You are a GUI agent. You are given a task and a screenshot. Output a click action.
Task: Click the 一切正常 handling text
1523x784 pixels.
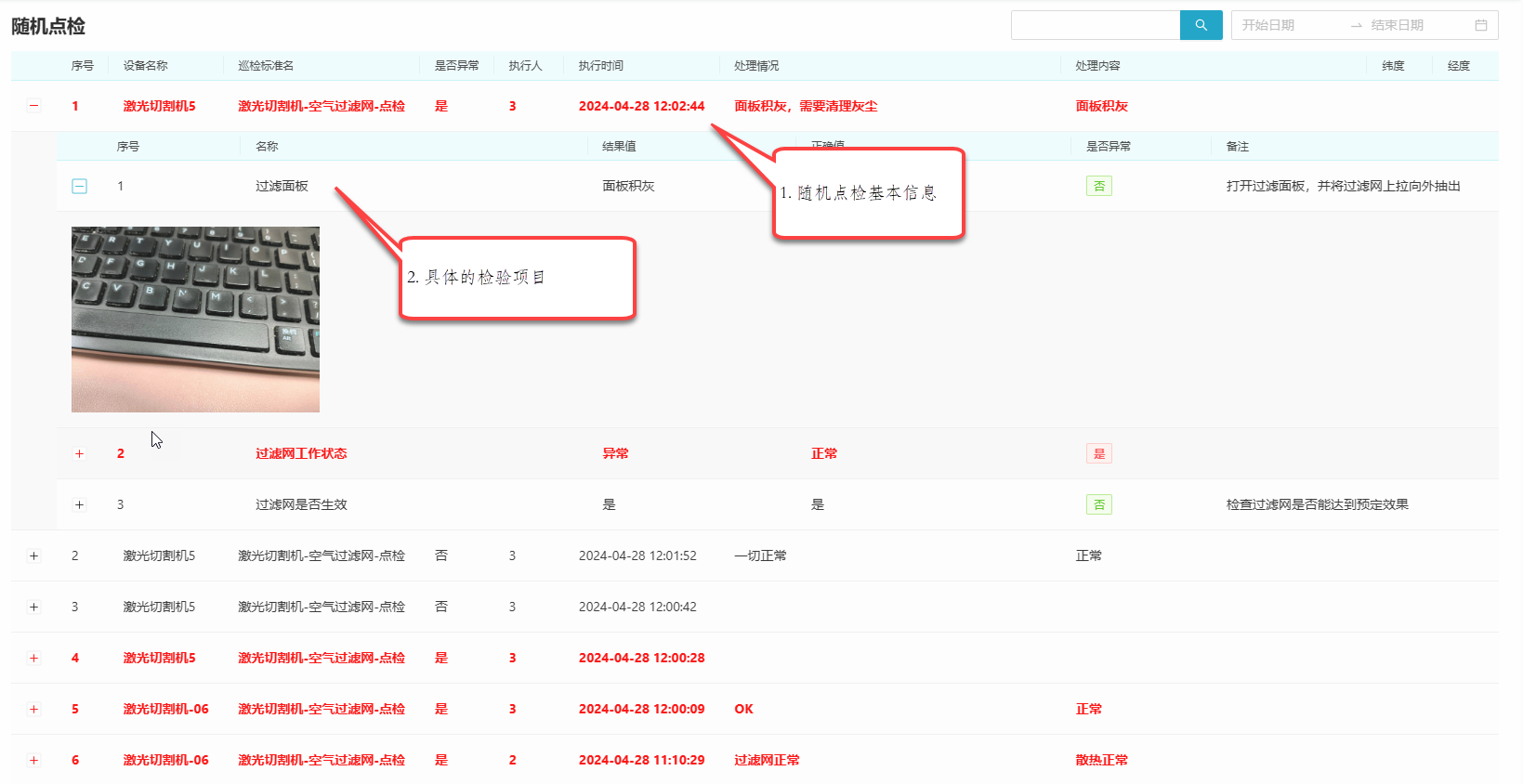click(760, 555)
